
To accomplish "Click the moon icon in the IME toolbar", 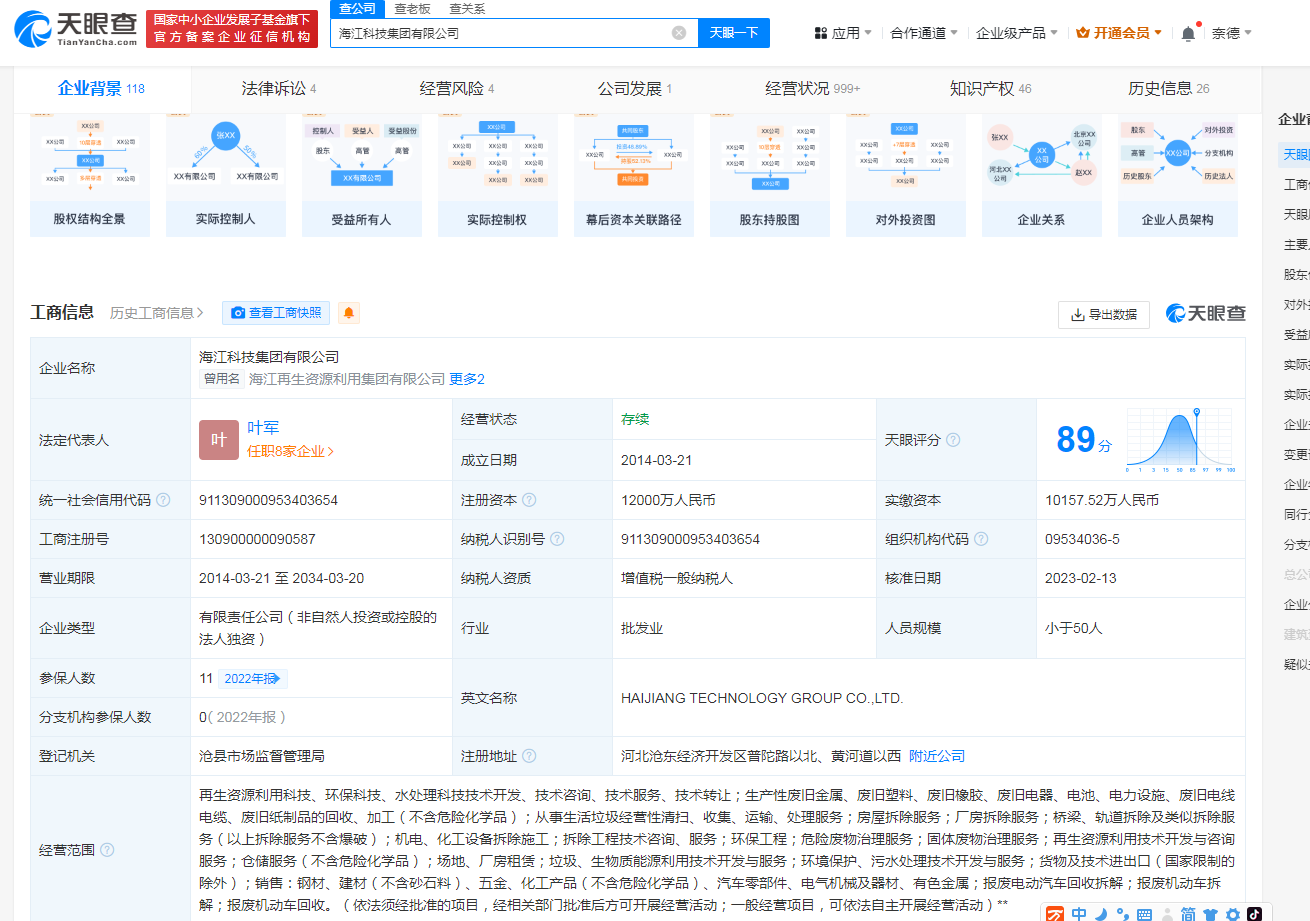I will point(1101,914).
